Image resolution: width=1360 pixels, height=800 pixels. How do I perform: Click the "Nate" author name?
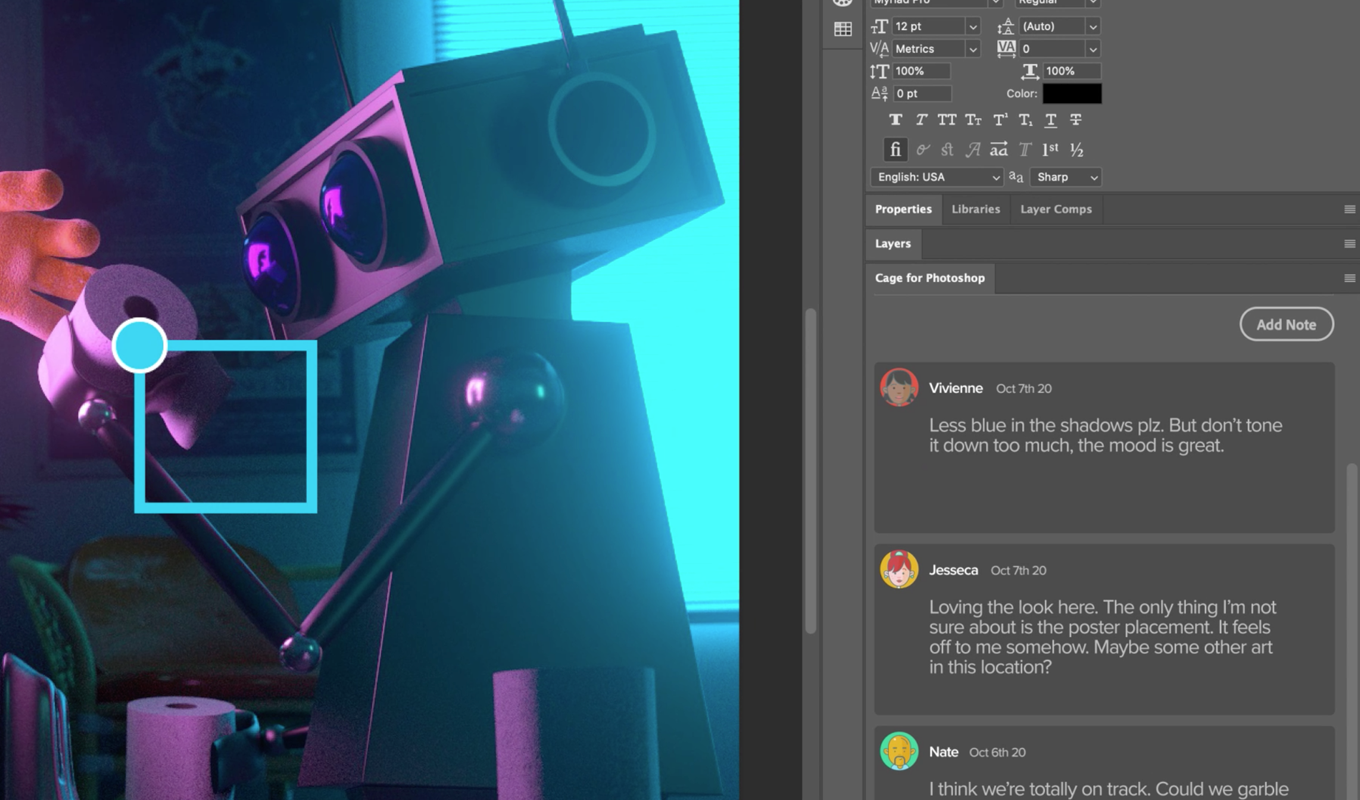[x=943, y=752]
